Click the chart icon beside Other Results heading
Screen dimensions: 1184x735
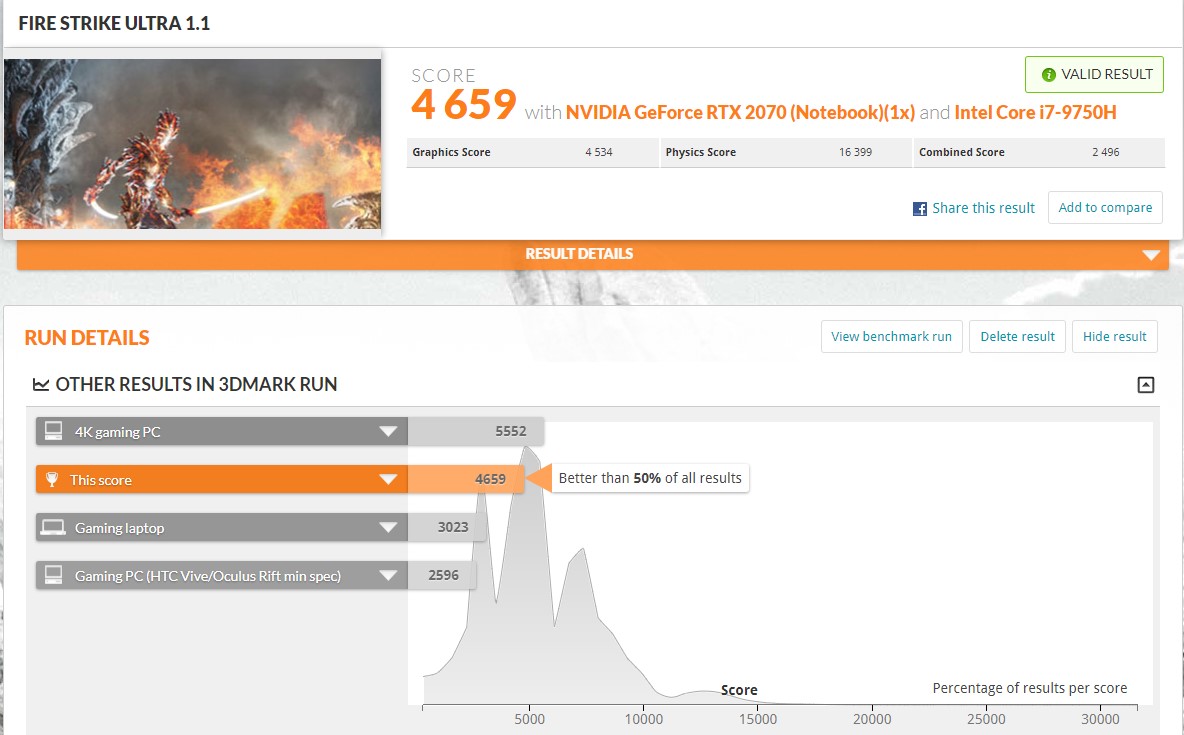41,384
